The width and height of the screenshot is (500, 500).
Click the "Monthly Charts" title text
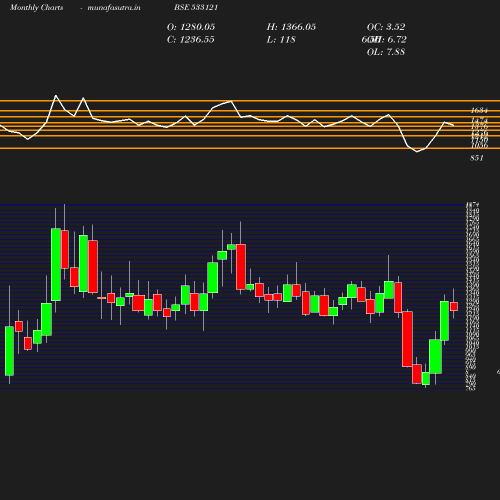point(37,8)
